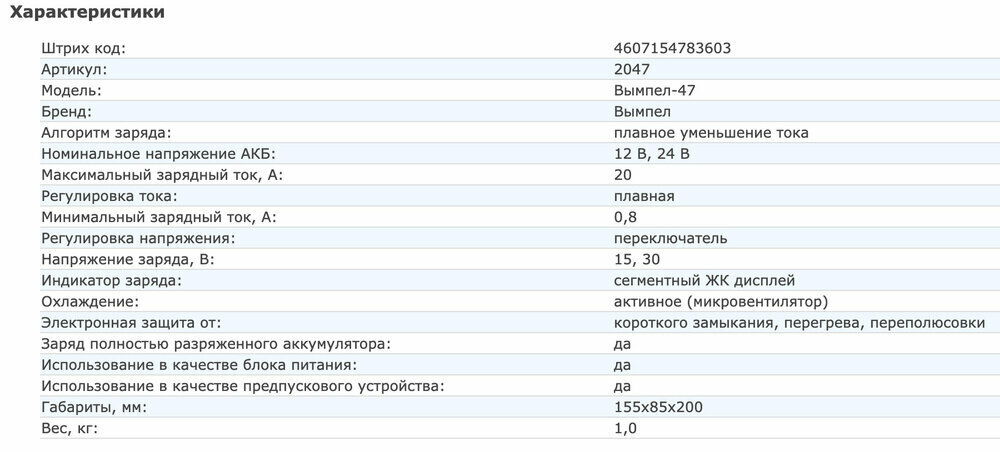This screenshot has width=1000, height=452.
Task: Click the 'Характеристики' heading
Action: pyautogui.click(x=87, y=12)
